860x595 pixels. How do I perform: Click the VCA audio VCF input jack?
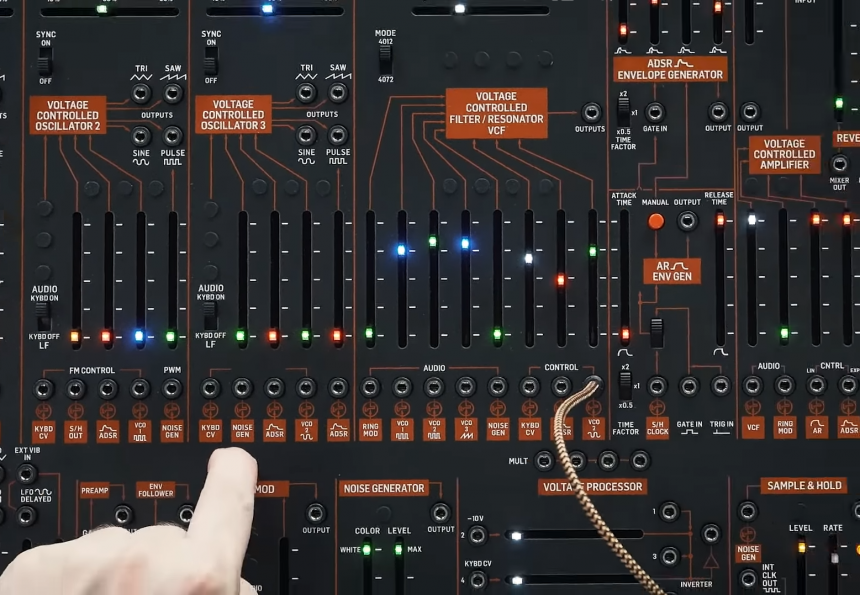752,386
